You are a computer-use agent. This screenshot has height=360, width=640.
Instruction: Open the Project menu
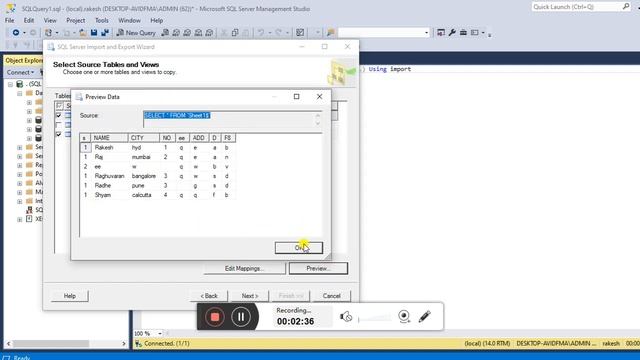pos(76,20)
